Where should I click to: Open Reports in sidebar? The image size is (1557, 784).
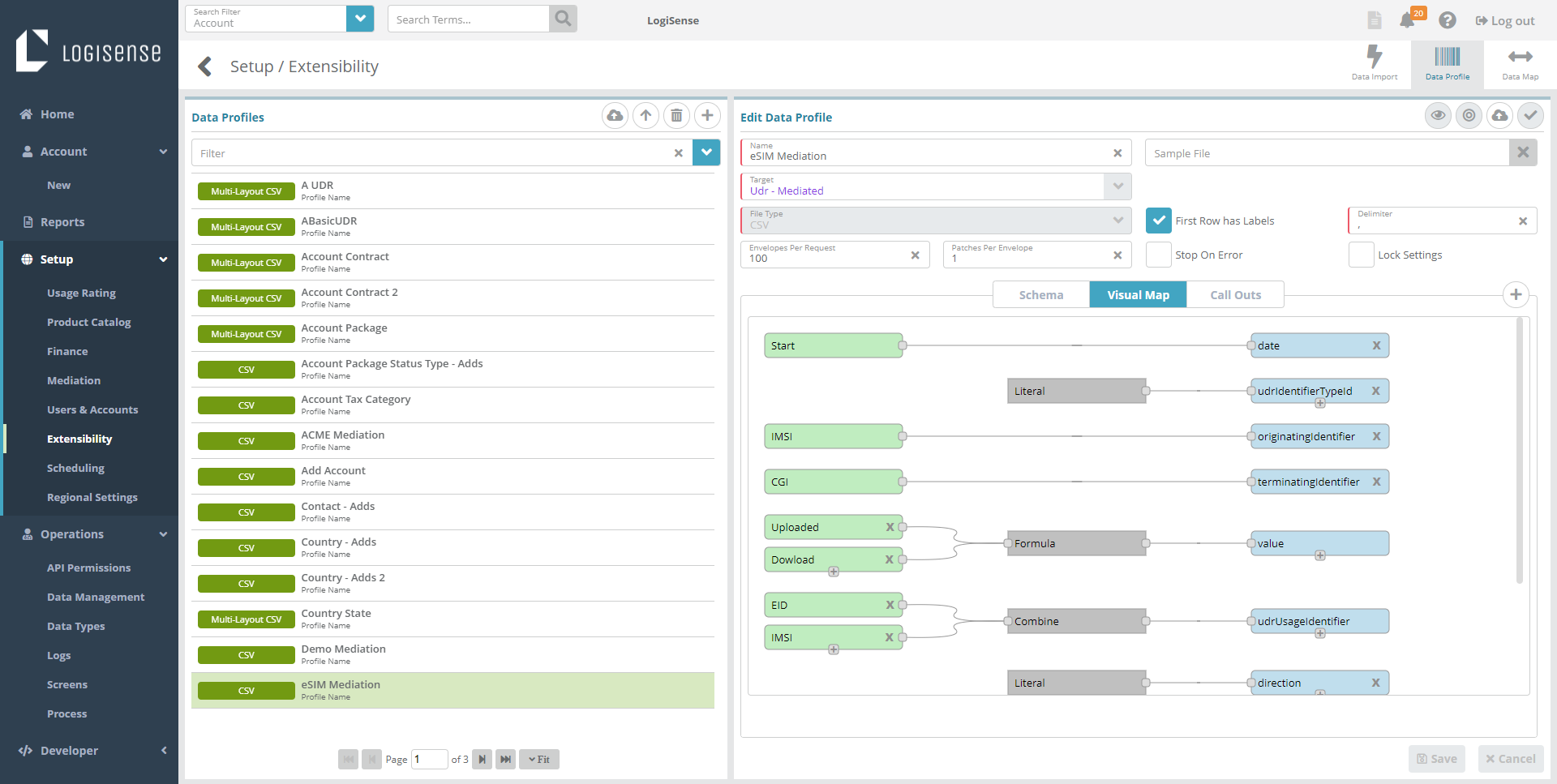point(62,222)
